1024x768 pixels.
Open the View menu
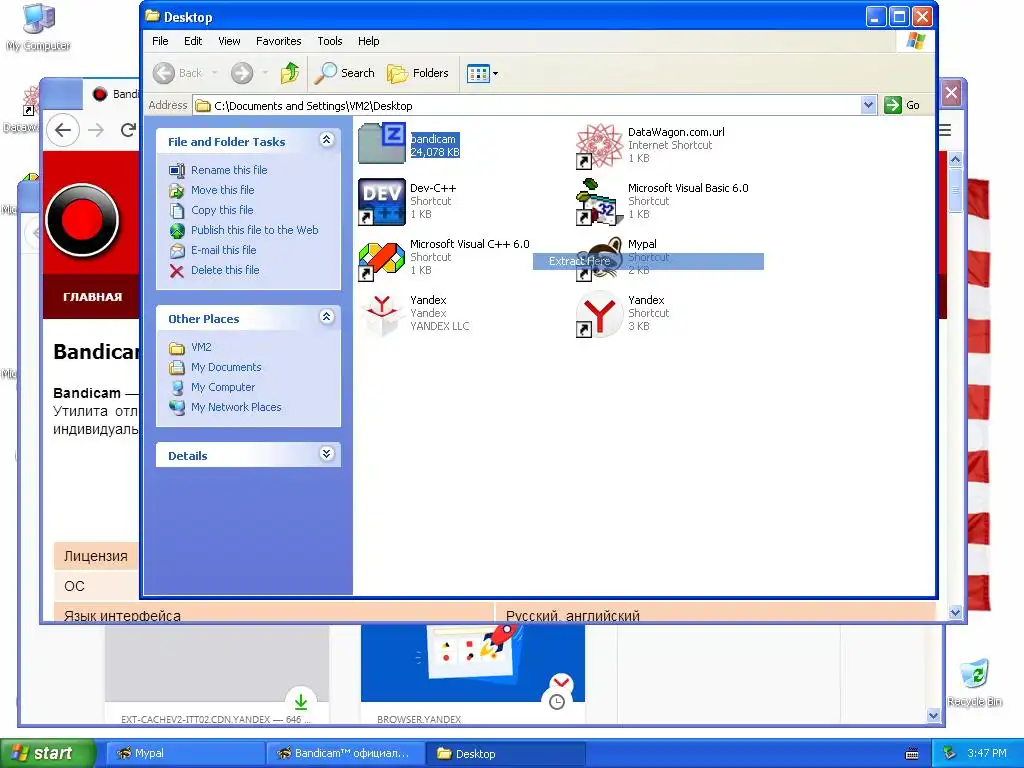[x=229, y=41]
